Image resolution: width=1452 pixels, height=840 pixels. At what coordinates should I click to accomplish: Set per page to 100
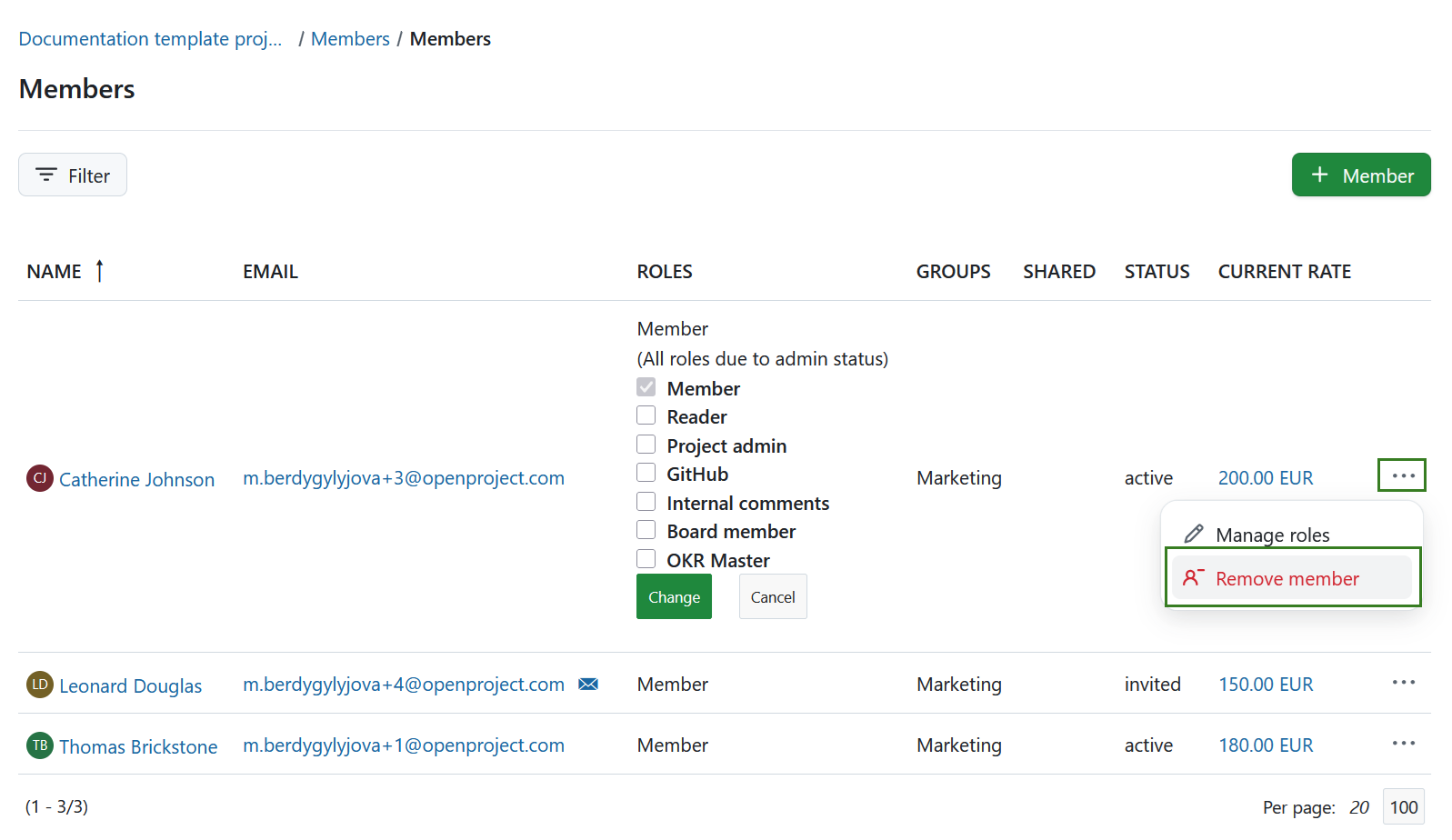1403,807
